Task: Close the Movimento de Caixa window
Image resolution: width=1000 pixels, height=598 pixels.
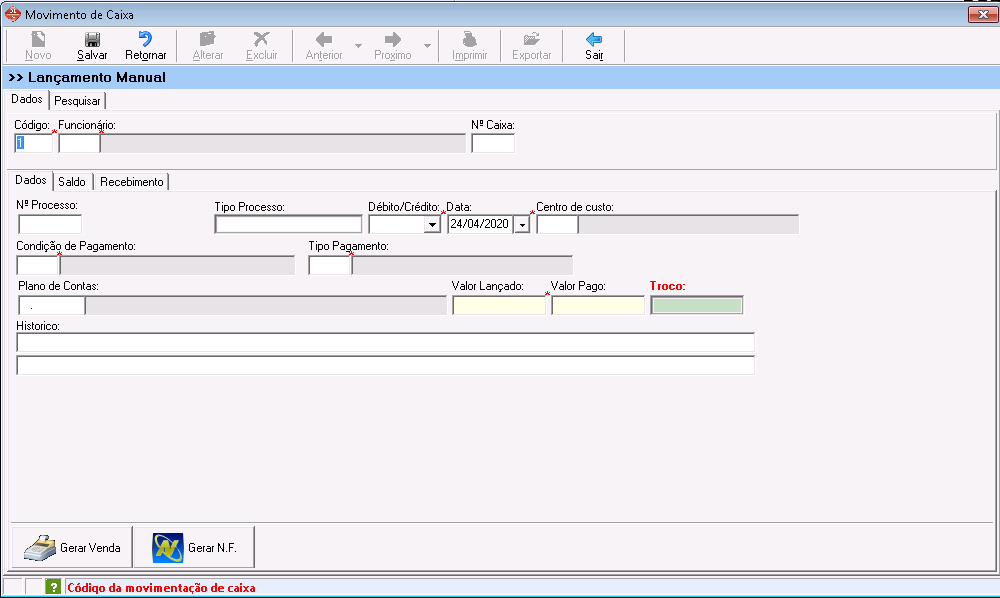Action: click(x=983, y=14)
